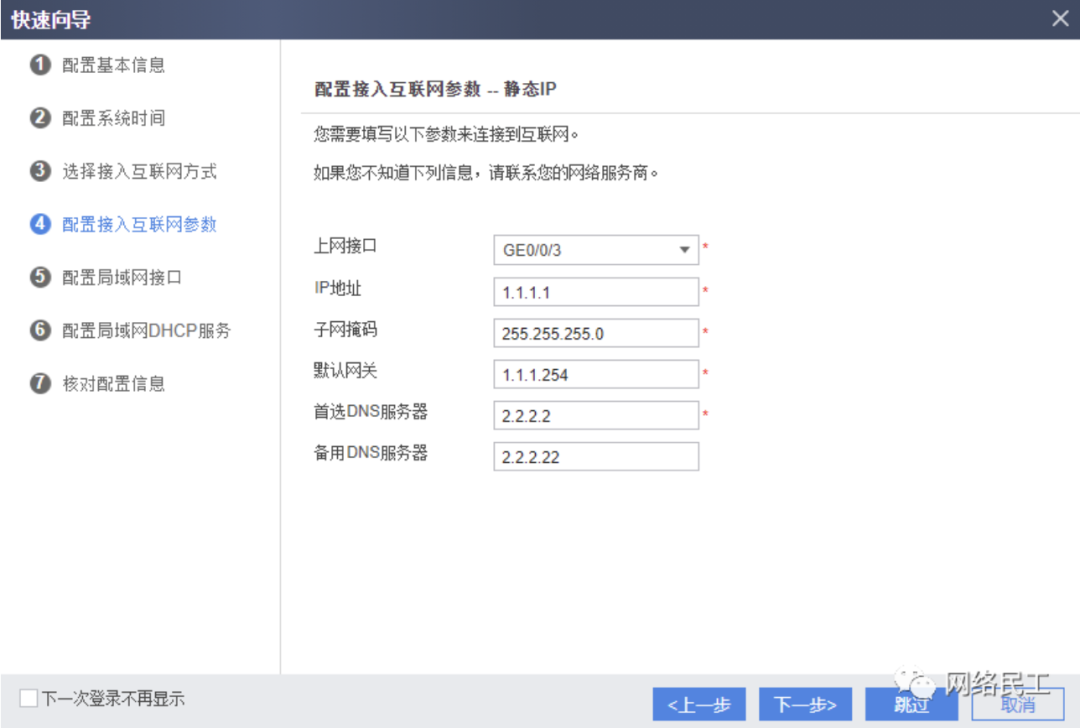Viewport: 1080px width, 728px height.
Task: Click the step 4 number icon
Action: pos(40,224)
